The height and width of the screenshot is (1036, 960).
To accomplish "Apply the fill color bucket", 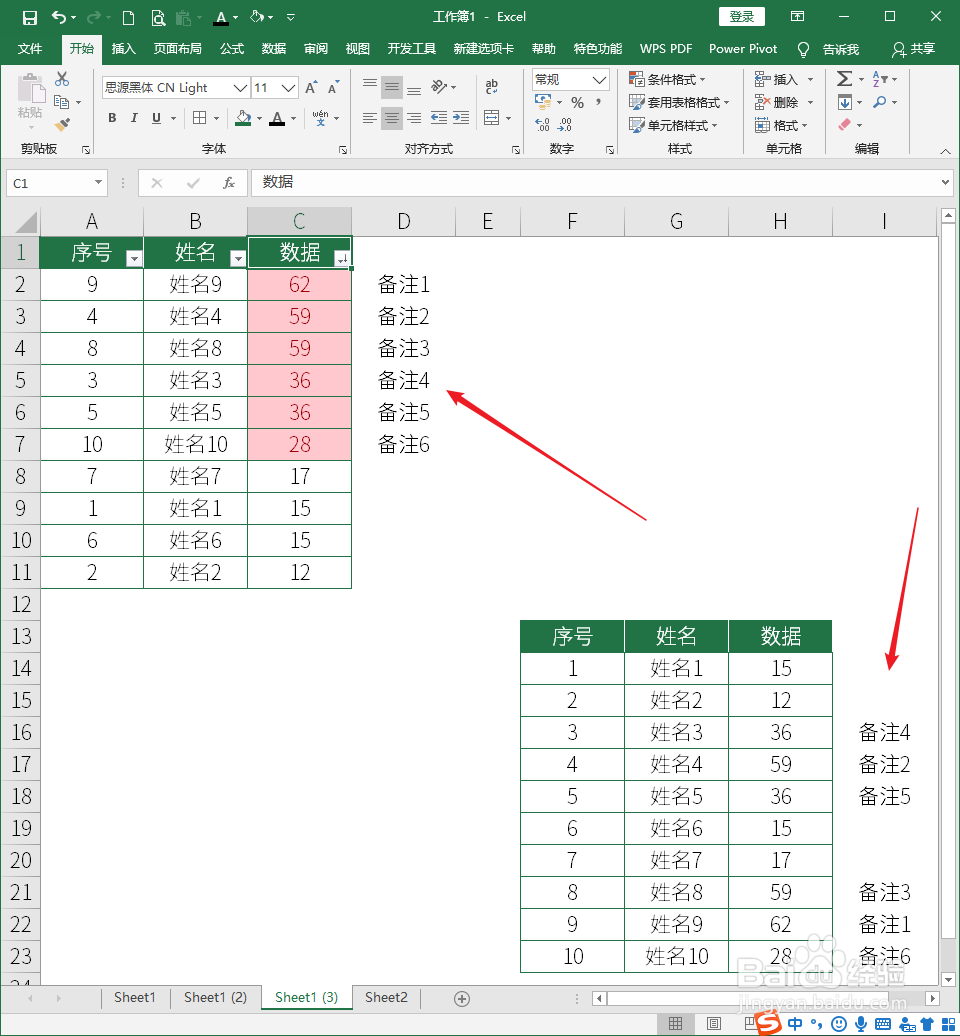I will click(x=243, y=118).
